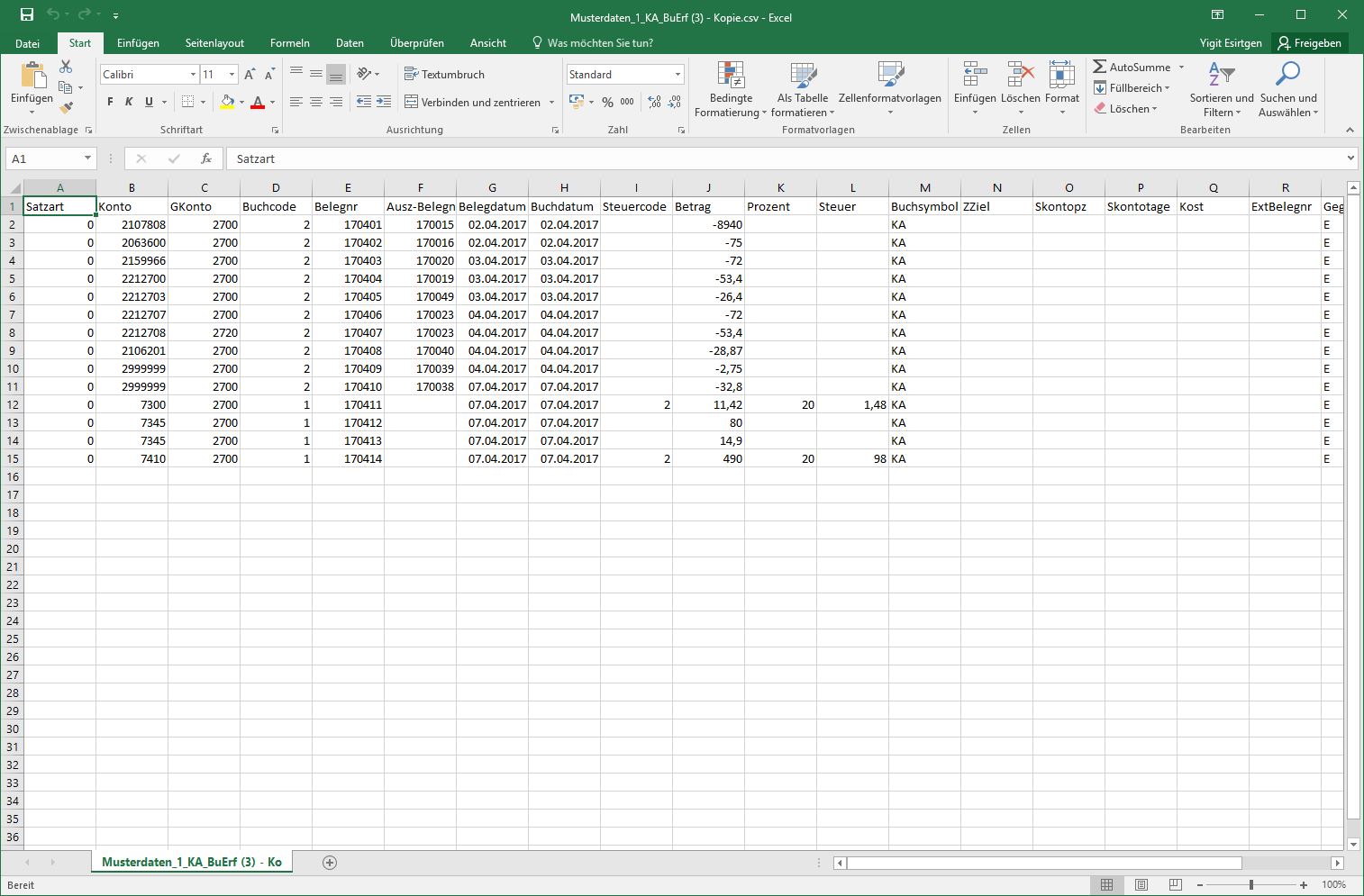
Task: Click the Freigeben share button
Action: pyautogui.click(x=1309, y=43)
